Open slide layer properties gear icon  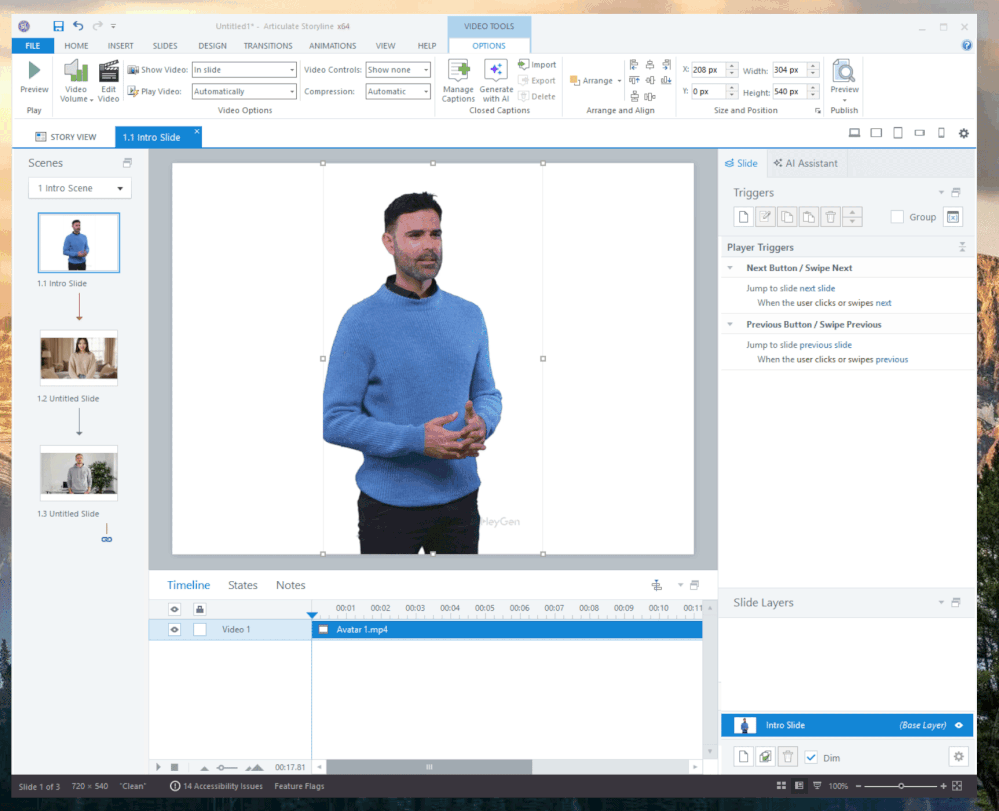(x=958, y=757)
